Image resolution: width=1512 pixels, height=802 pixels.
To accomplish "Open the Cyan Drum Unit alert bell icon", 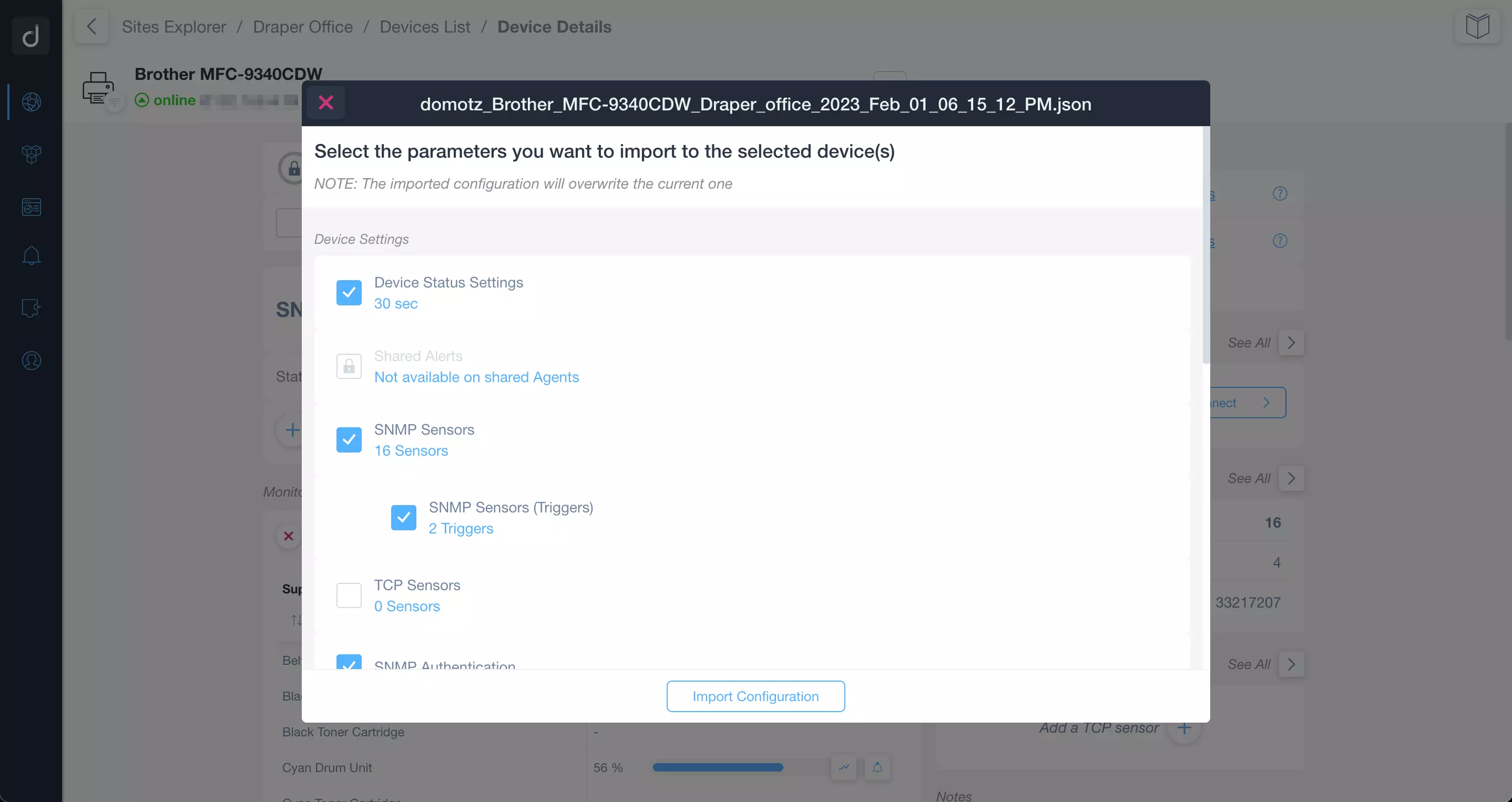I will pos(877,767).
